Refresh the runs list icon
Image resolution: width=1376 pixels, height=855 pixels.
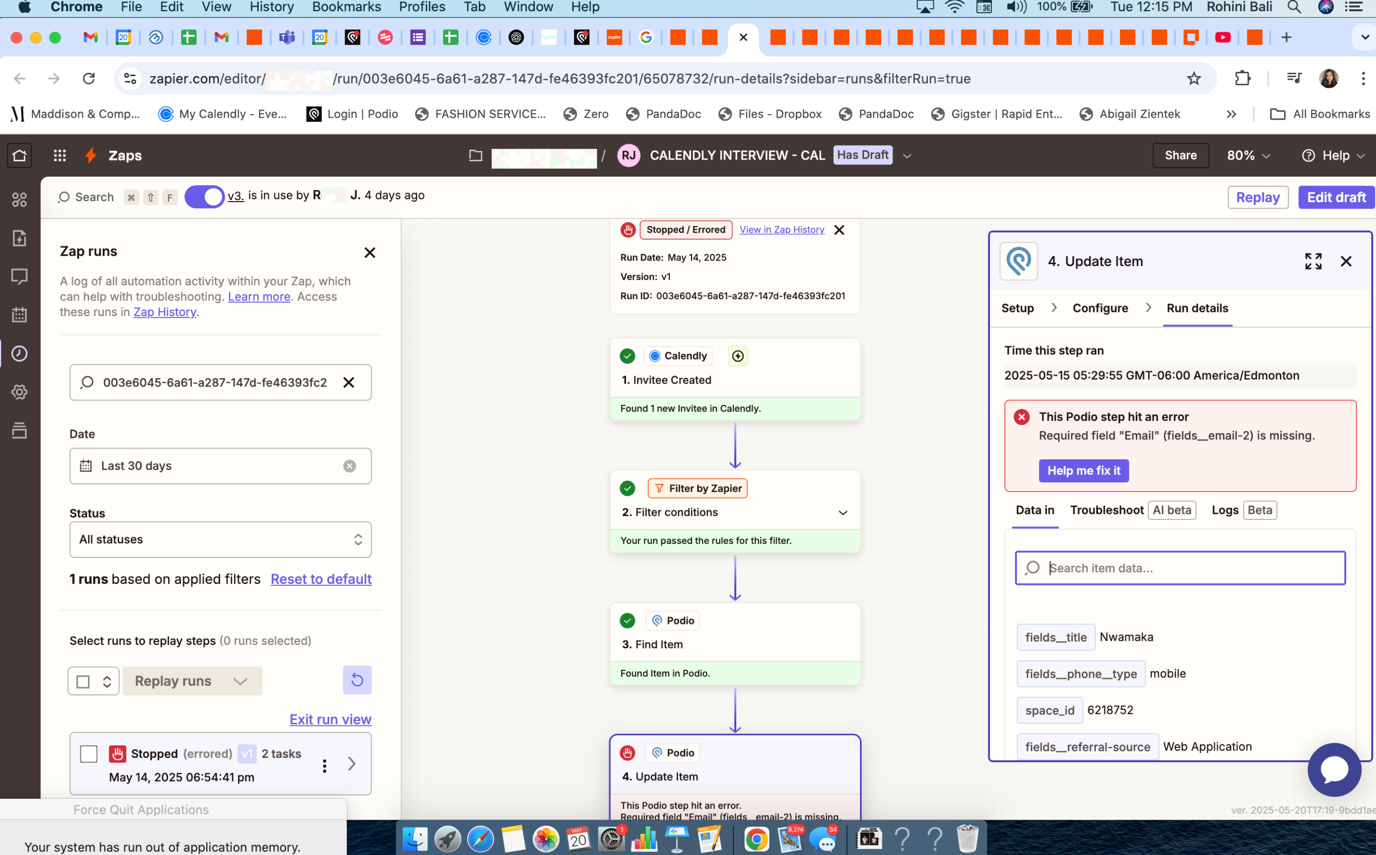[x=357, y=680]
